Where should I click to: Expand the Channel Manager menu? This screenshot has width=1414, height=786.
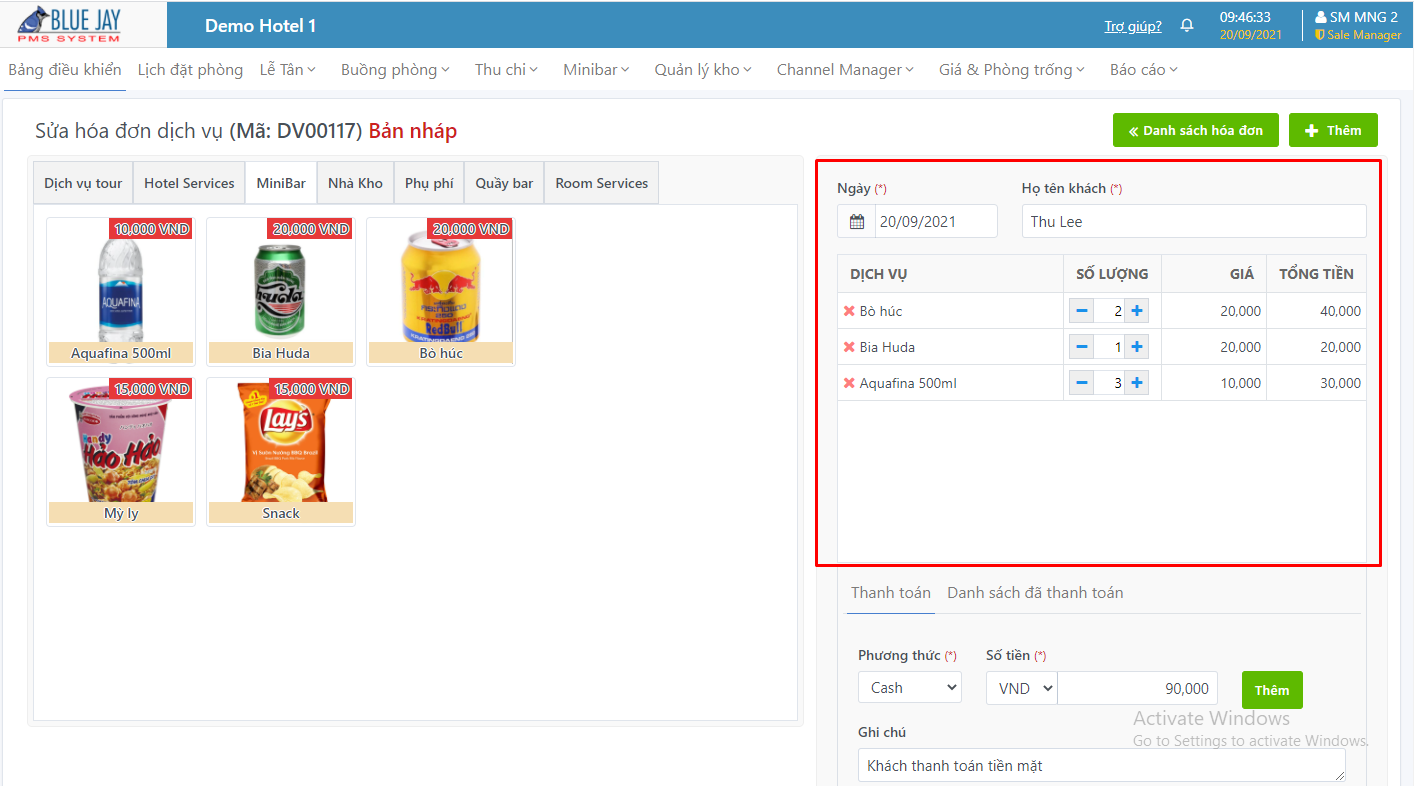pyautogui.click(x=845, y=70)
